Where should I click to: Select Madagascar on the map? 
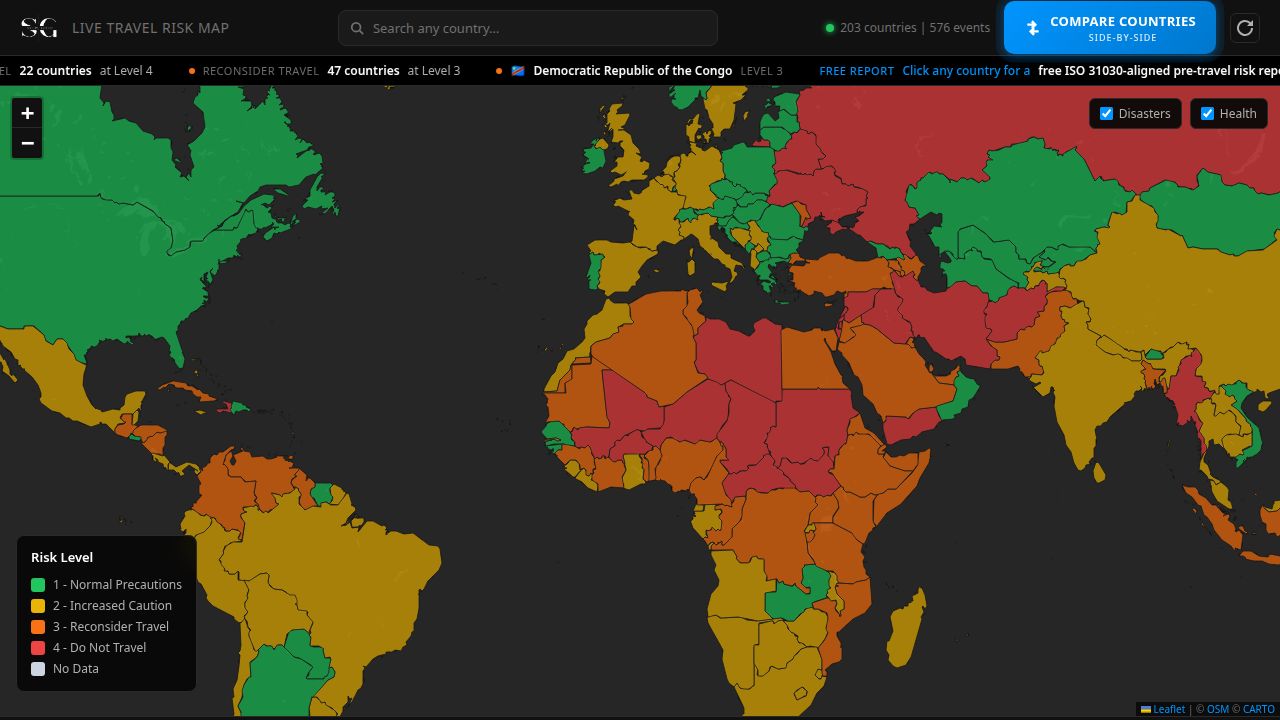(x=905, y=630)
